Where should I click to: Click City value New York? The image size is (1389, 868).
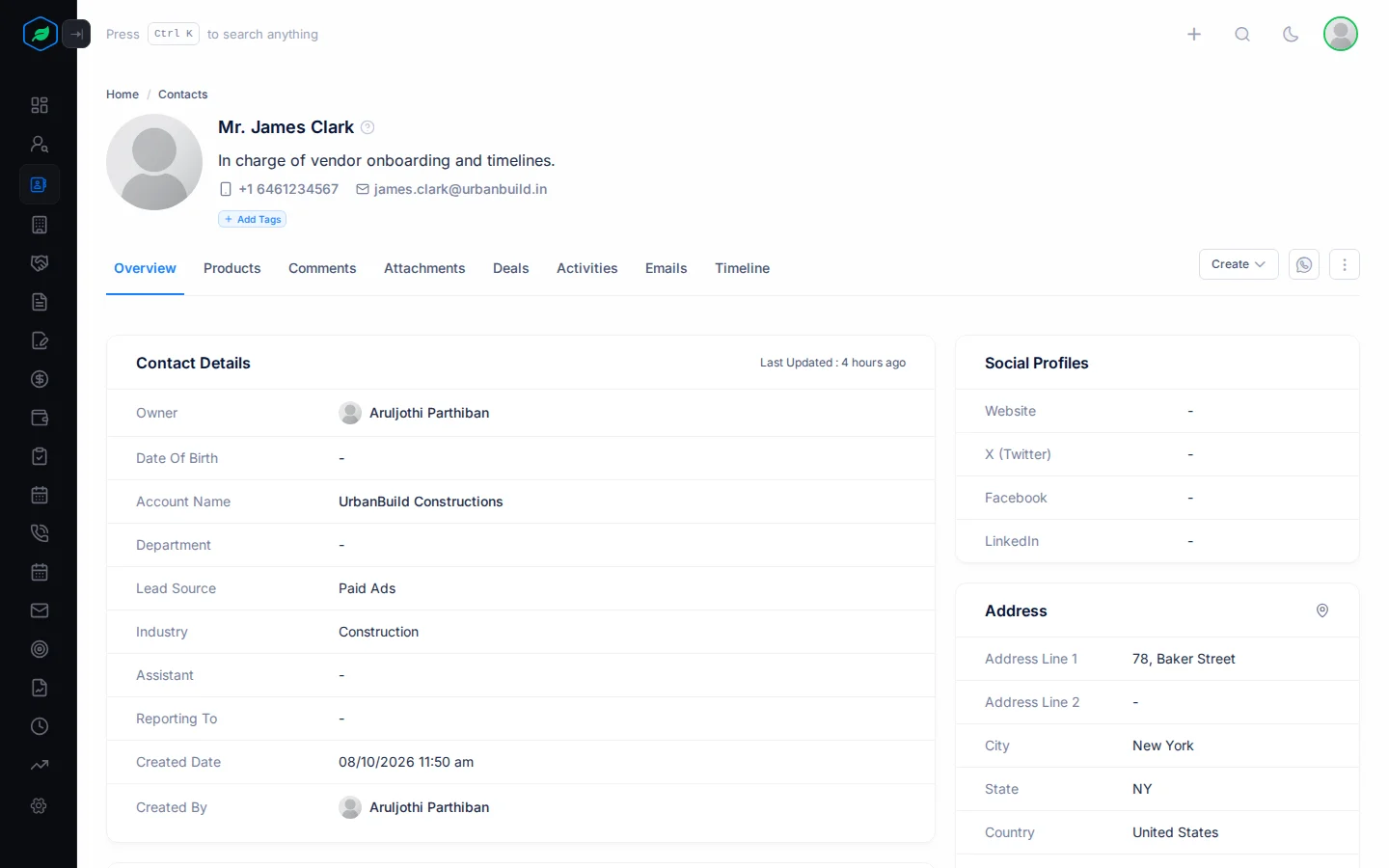coord(1163,746)
